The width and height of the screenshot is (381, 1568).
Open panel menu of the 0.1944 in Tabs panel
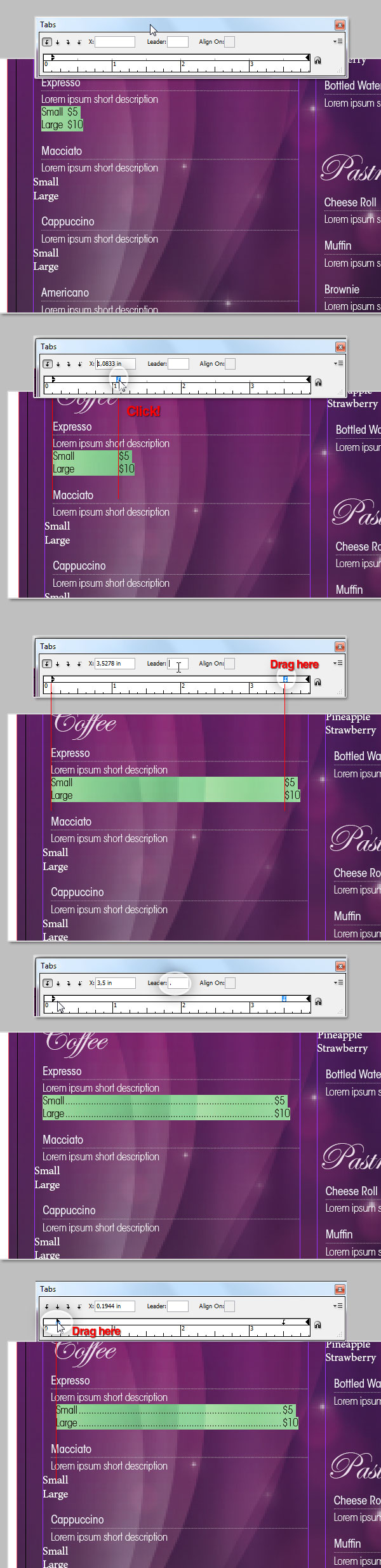[338, 1306]
